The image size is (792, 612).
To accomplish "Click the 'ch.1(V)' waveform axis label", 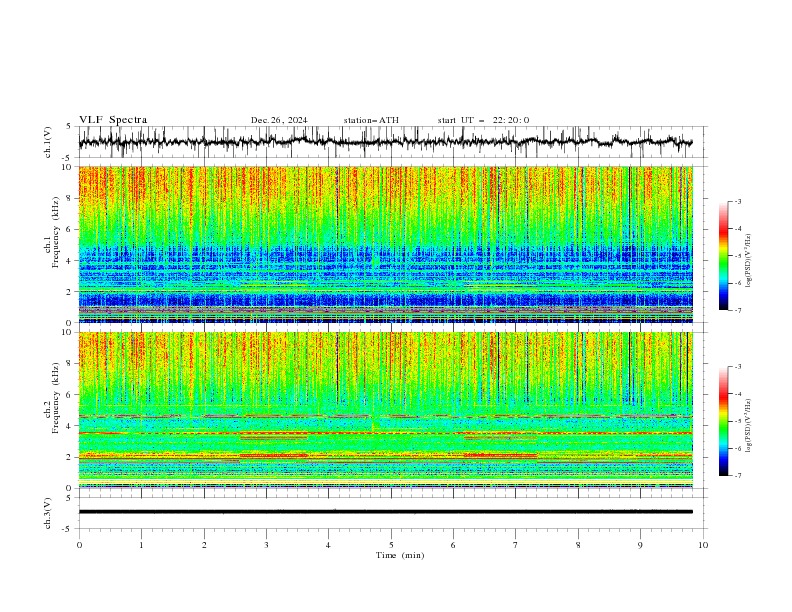I will tap(48, 142).
